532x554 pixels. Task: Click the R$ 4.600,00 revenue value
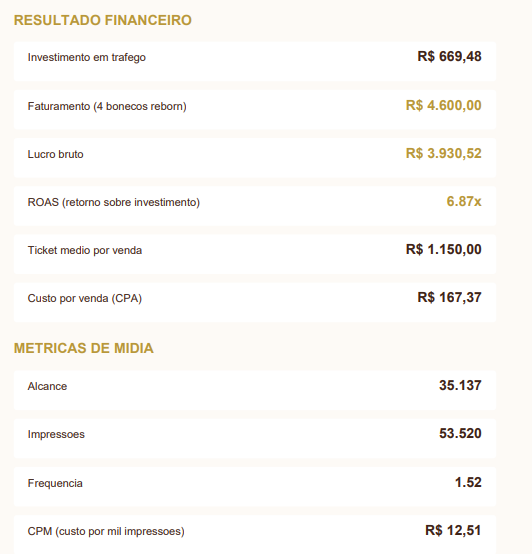(443, 105)
